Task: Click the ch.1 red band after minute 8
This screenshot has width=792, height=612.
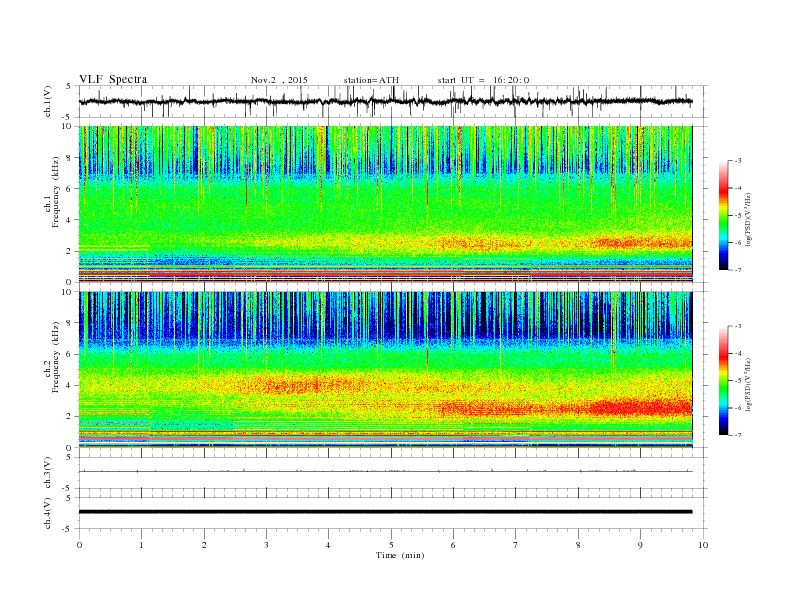Action: pyautogui.click(x=641, y=242)
